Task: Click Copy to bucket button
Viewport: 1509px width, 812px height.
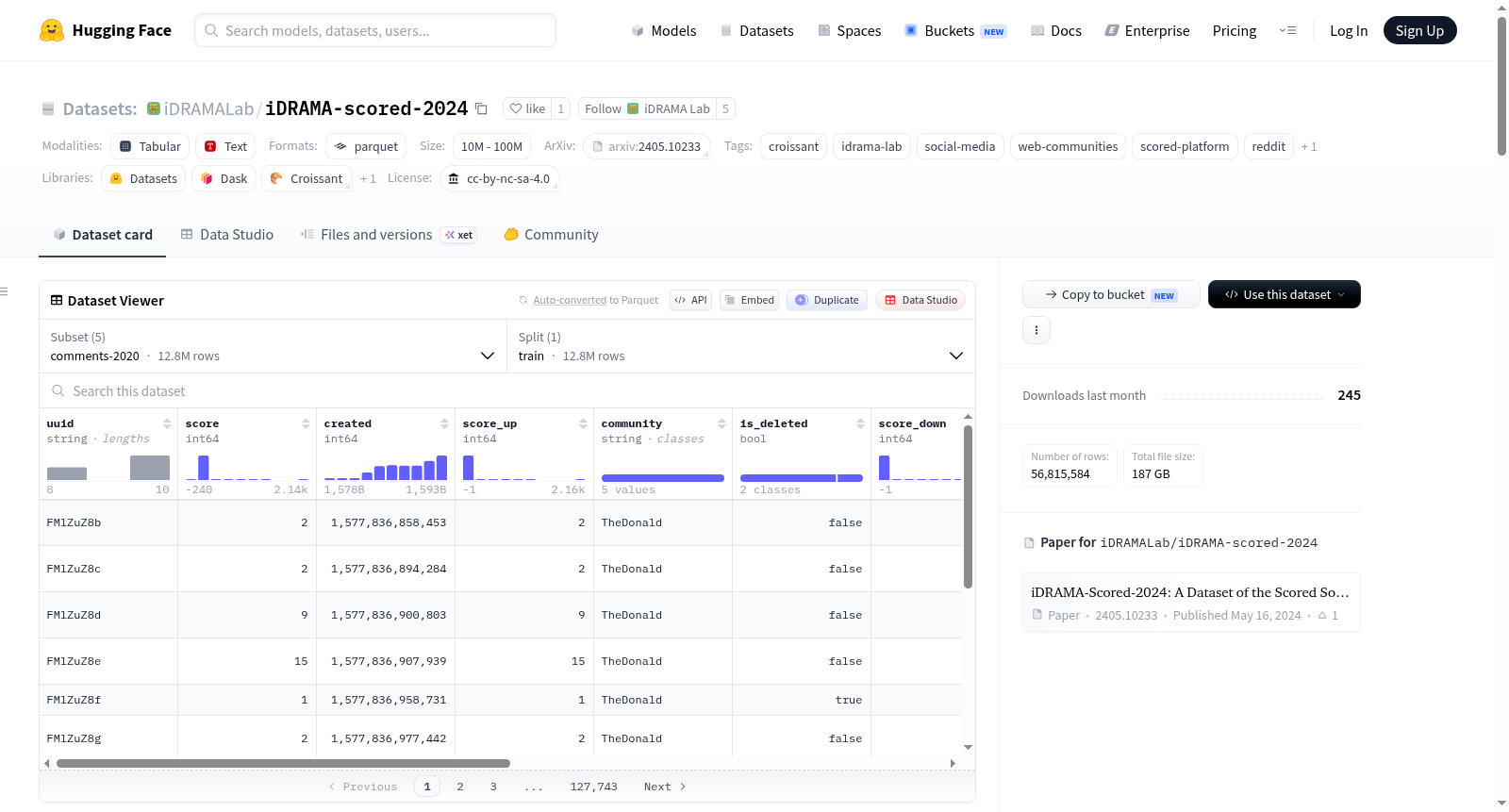Action: 1111,294
